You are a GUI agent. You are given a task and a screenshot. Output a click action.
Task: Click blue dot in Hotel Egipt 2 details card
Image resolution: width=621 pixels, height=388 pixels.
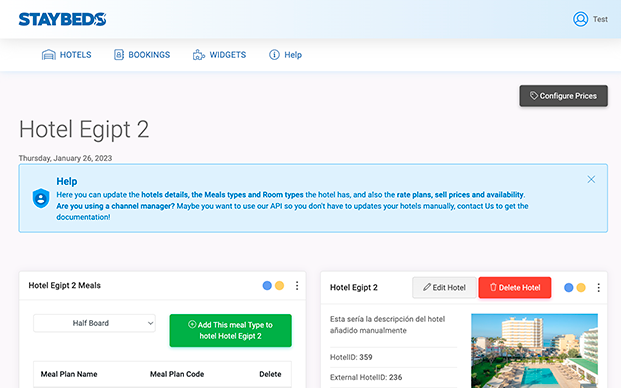pos(568,287)
